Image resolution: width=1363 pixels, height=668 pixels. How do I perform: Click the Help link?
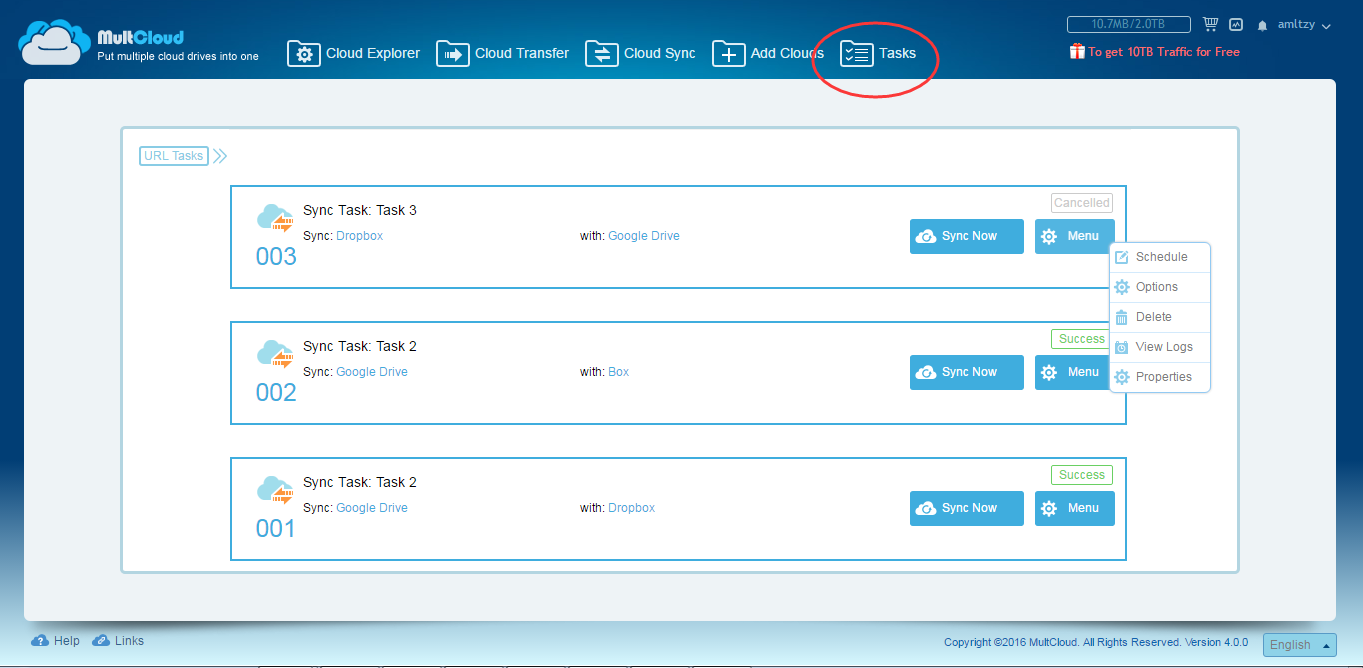point(67,641)
